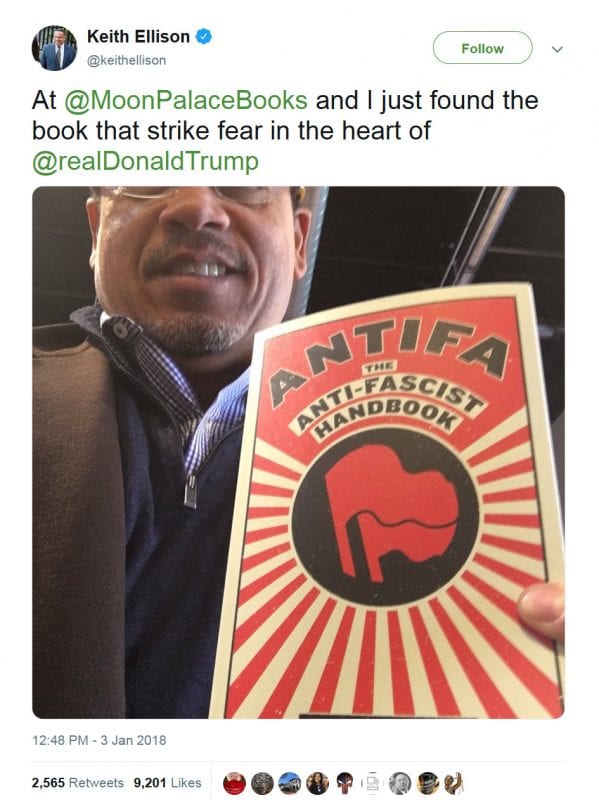Open the building photo liker avatar
This screenshot has width=599, height=800.
pyautogui.click(x=289, y=783)
